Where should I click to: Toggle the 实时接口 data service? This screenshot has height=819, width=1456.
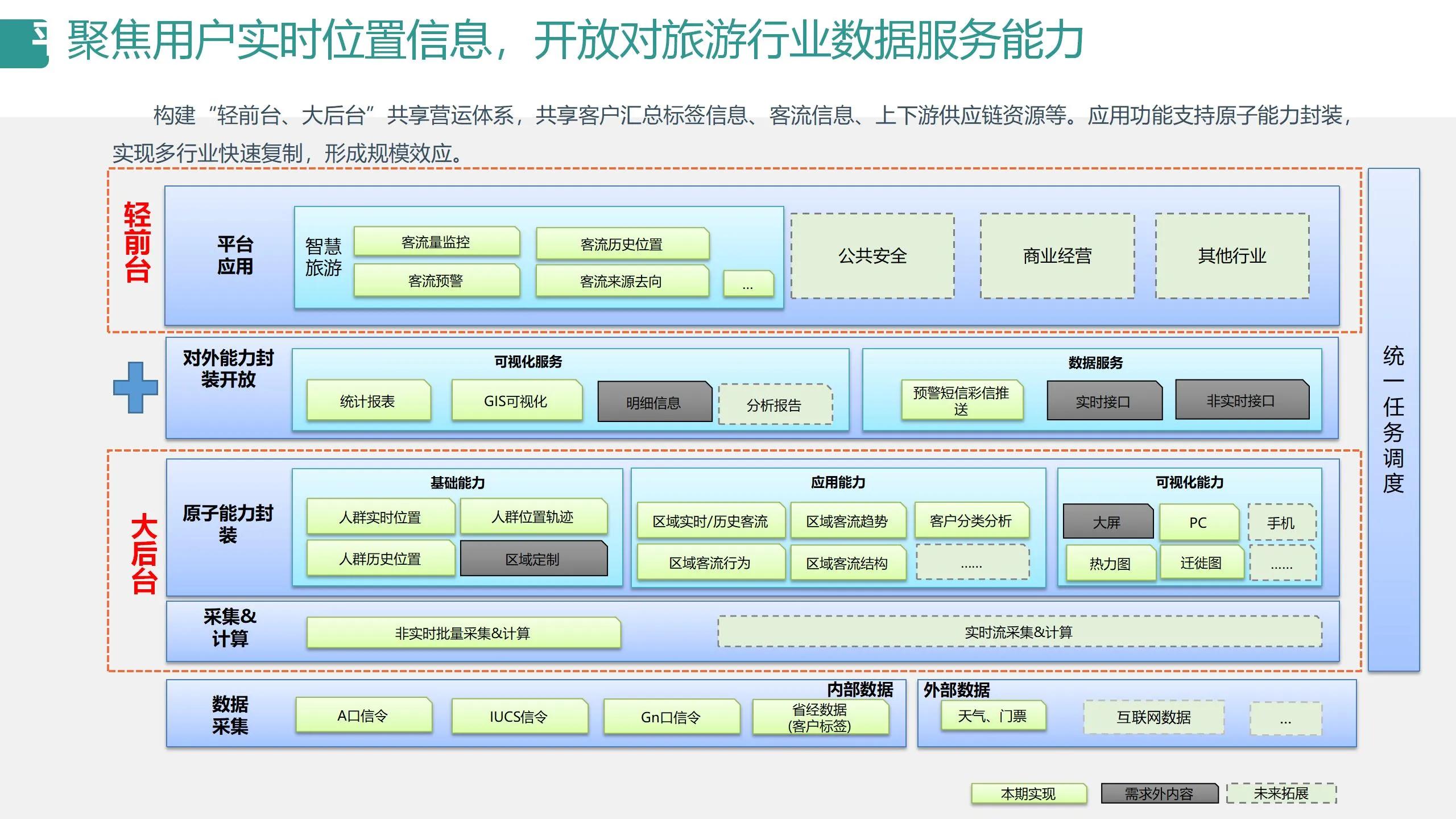1103,401
